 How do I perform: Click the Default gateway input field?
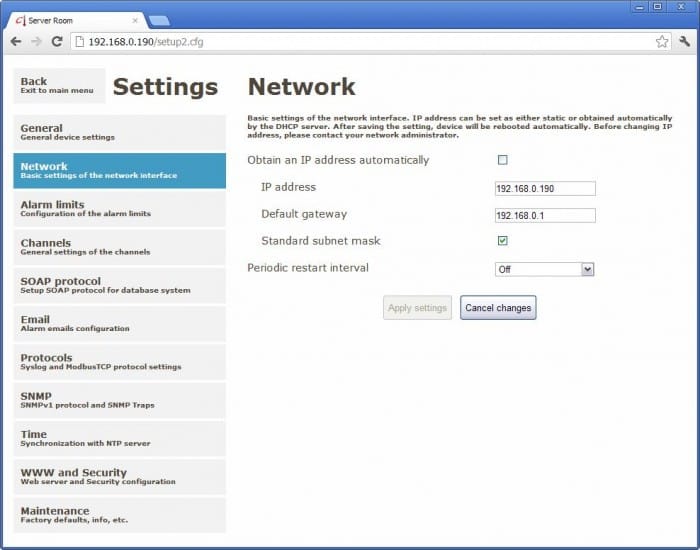(545, 215)
